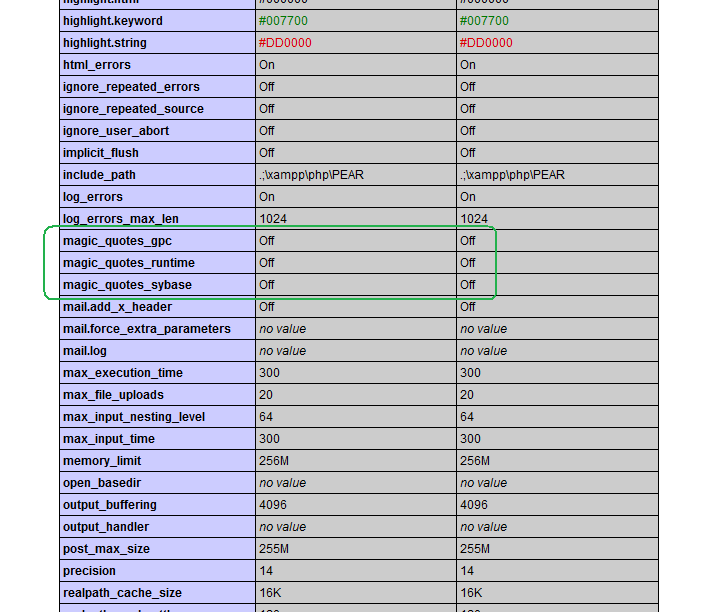
Task: Select realpath_cache_size last-column 16K value
Action: click(471, 593)
